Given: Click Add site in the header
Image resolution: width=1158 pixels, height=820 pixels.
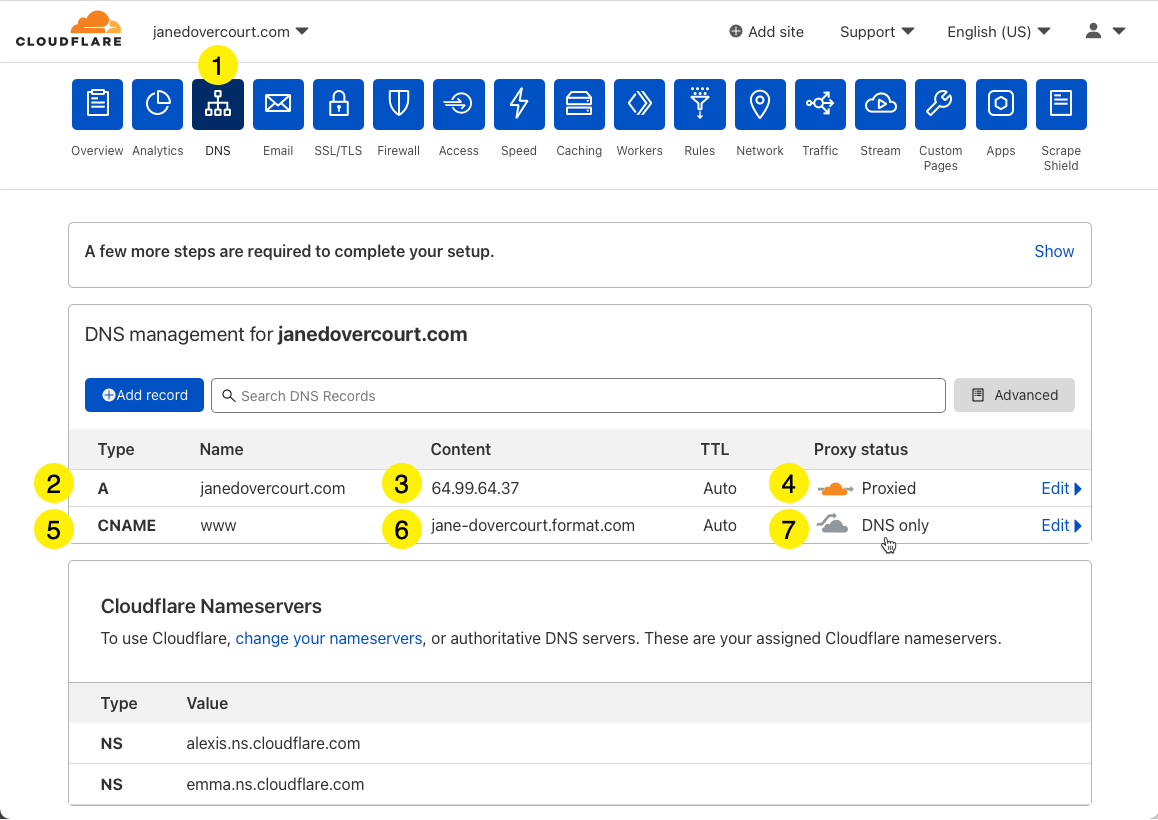Looking at the screenshot, I should tap(767, 32).
